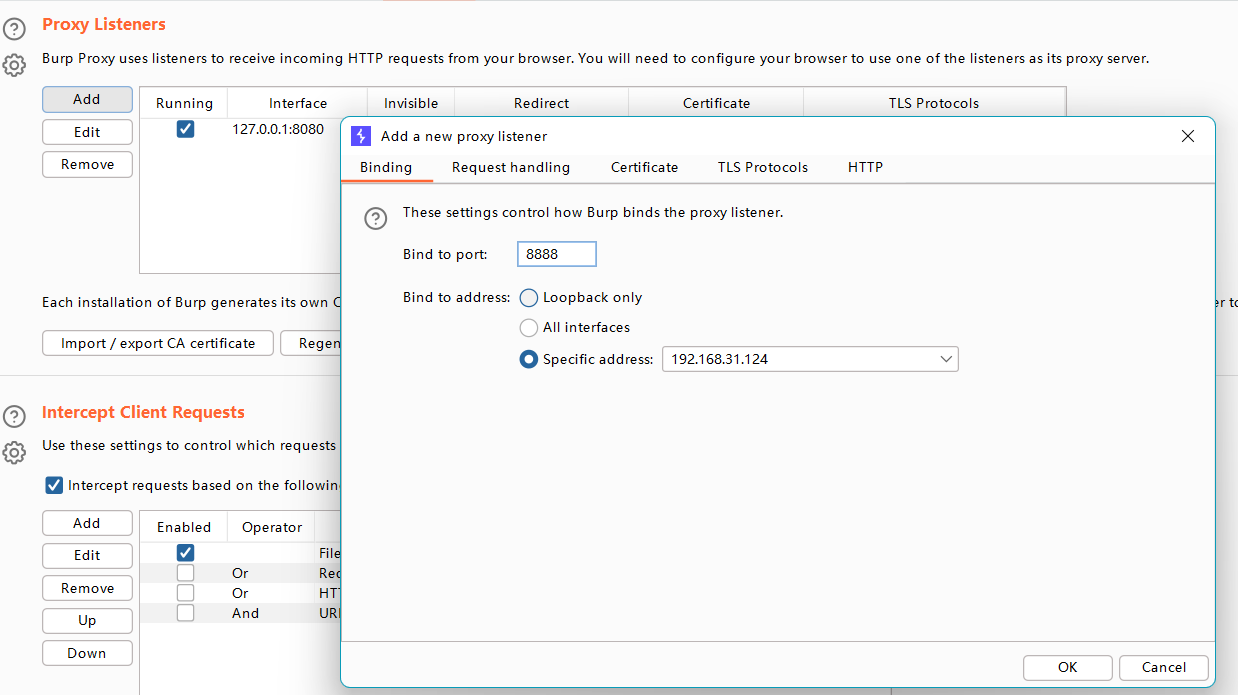The width and height of the screenshot is (1238, 695).
Task: Switch to the Certificate tab
Action: [645, 167]
